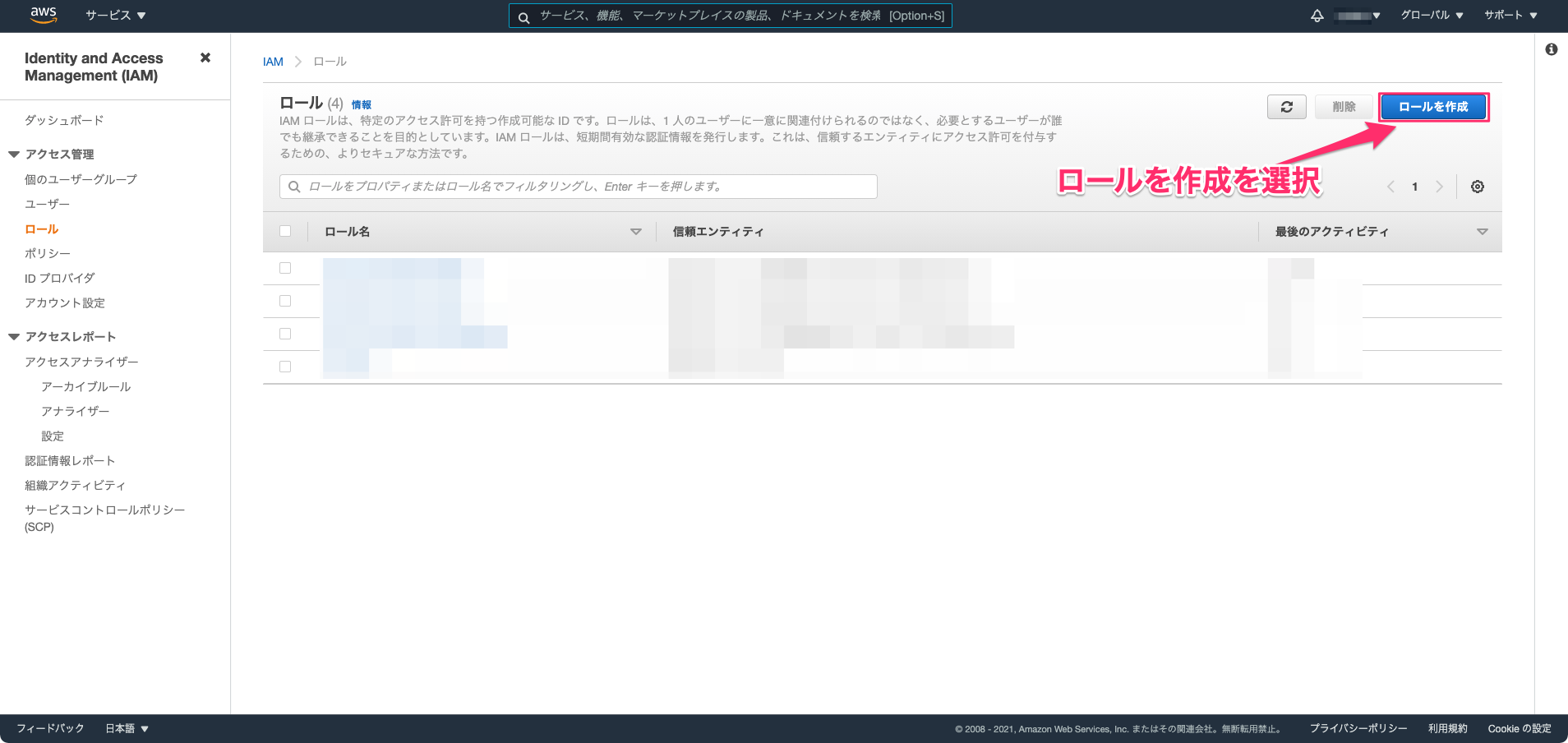Image resolution: width=1568 pixels, height=743 pixels.
Task: Go to next page arrow
Action: [x=1439, y=187]
